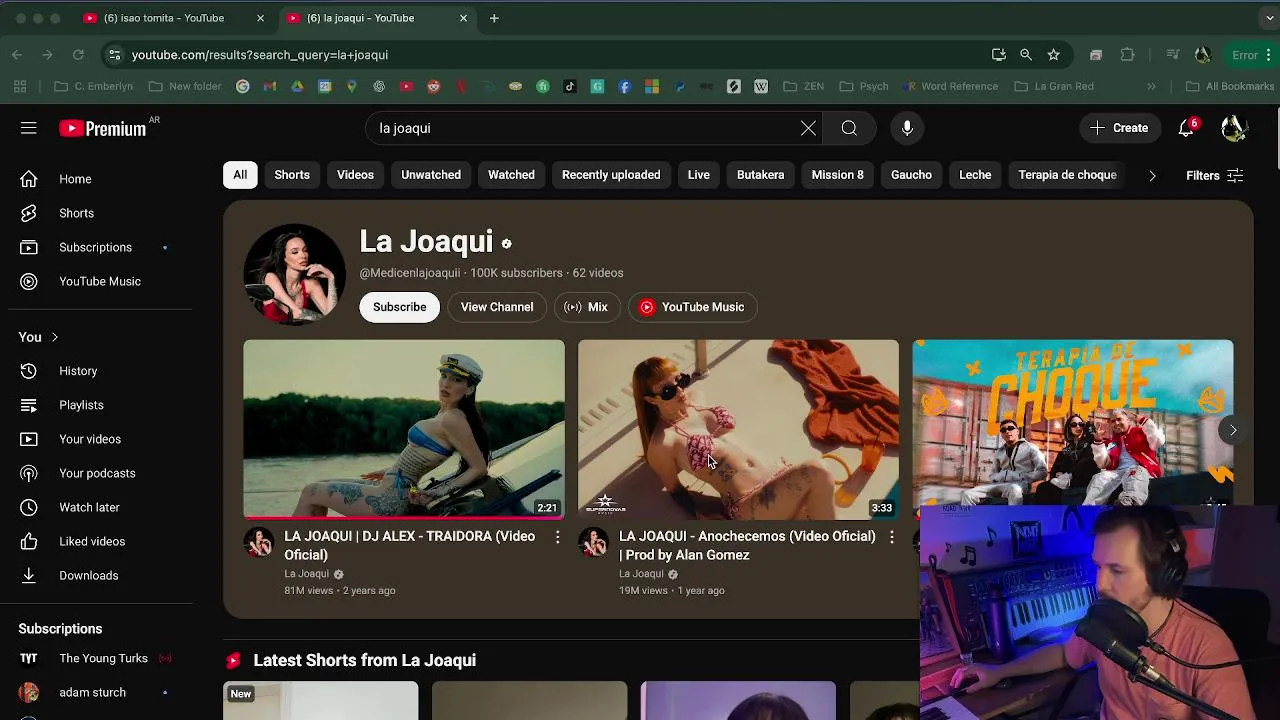Select the Unwatched filter chip
The width and height of the screenshot is (1280, 720).
coord(431,175)
